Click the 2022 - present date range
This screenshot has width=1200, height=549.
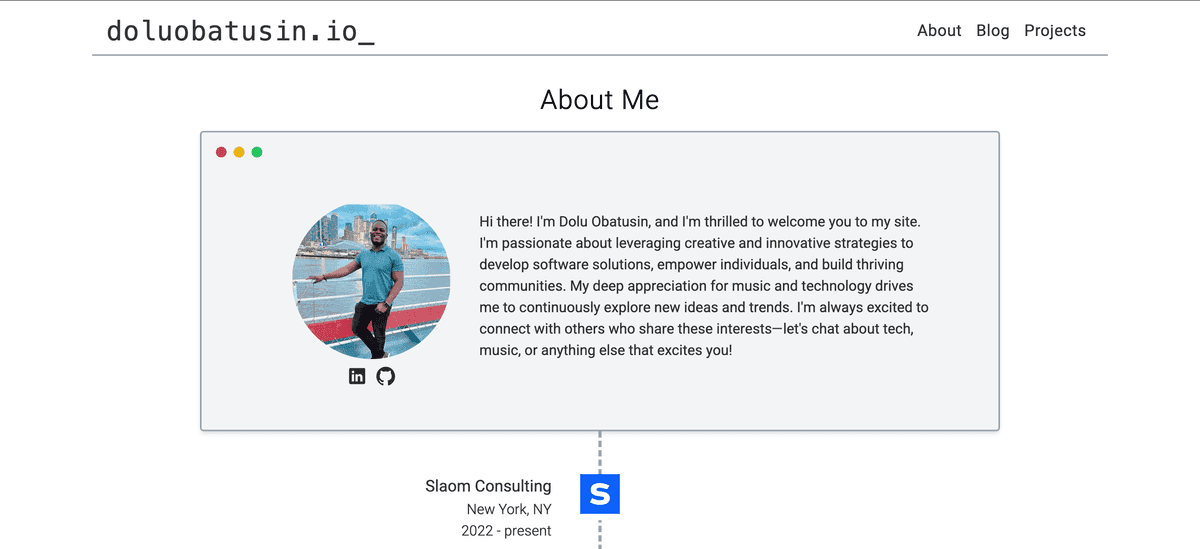pos(506,531)
